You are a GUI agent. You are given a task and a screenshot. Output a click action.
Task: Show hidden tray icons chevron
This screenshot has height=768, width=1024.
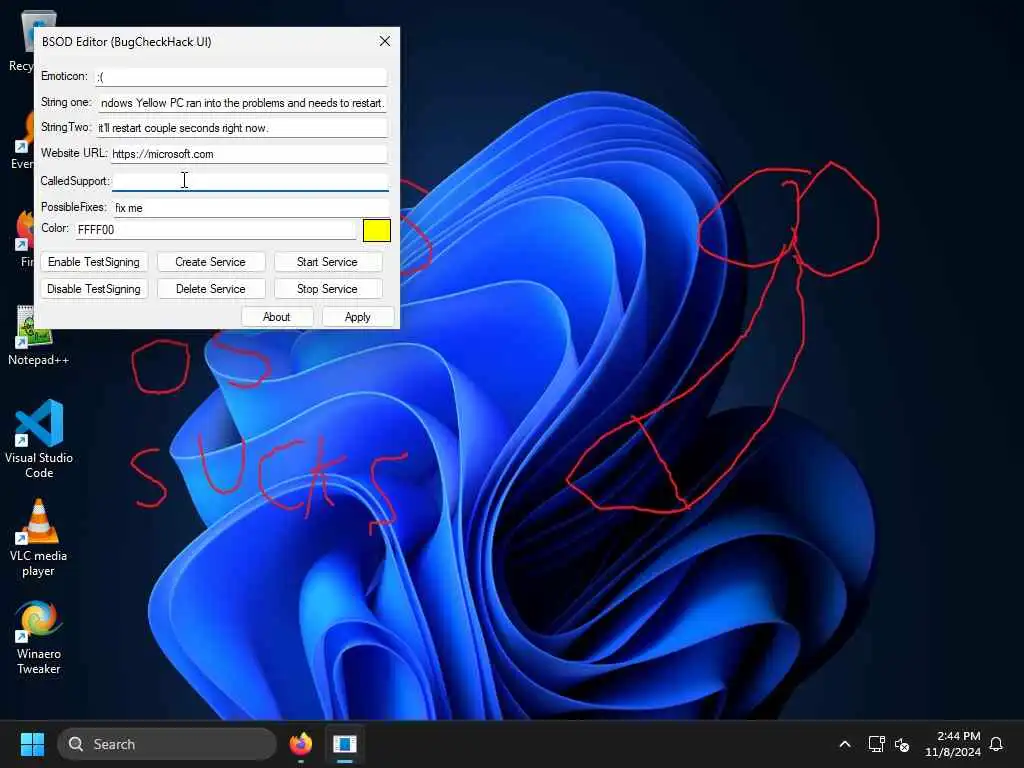tap(844, 744)
